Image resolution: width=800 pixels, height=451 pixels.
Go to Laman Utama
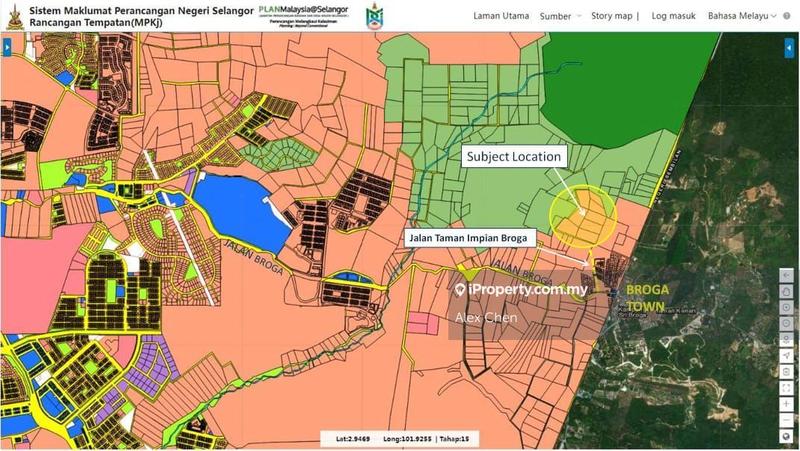(500, 16)
